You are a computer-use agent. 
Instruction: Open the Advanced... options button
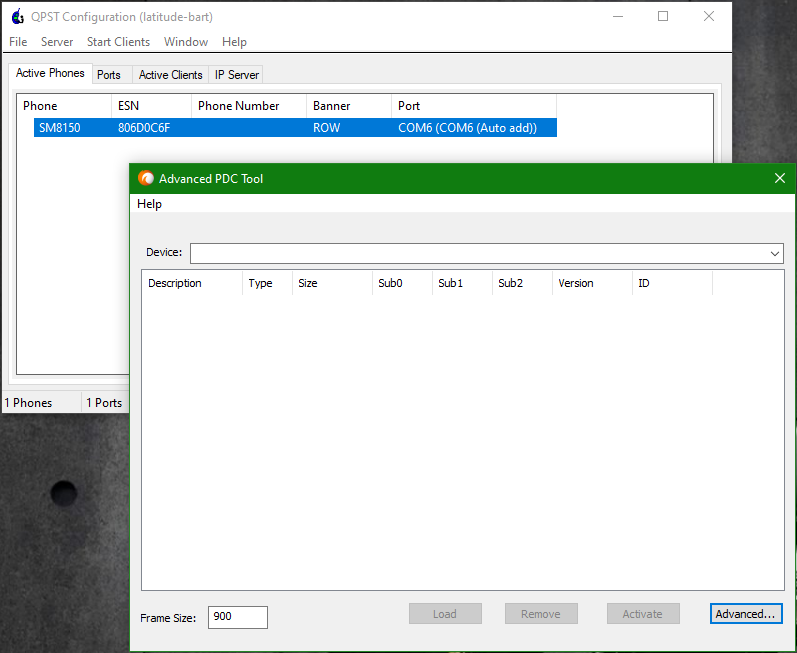[x=746, y=614]
